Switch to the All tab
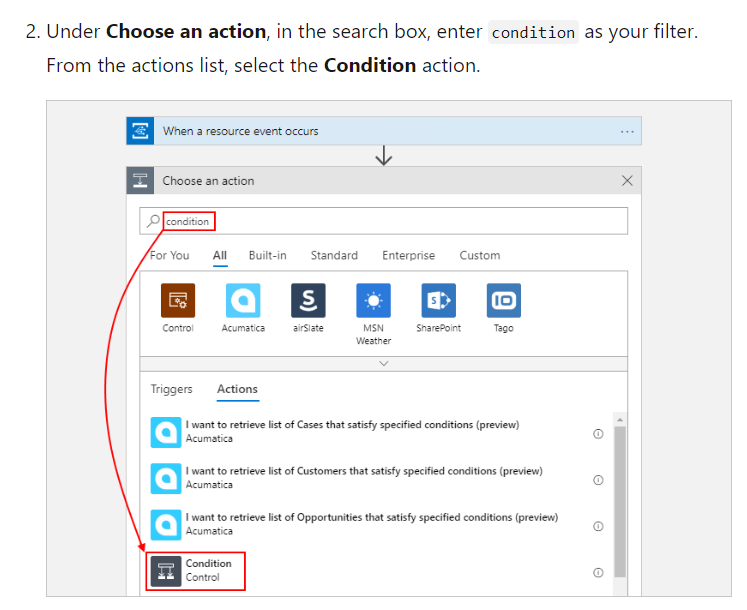The height and width of the screenshot is (610, 747). tap(220, 255)
